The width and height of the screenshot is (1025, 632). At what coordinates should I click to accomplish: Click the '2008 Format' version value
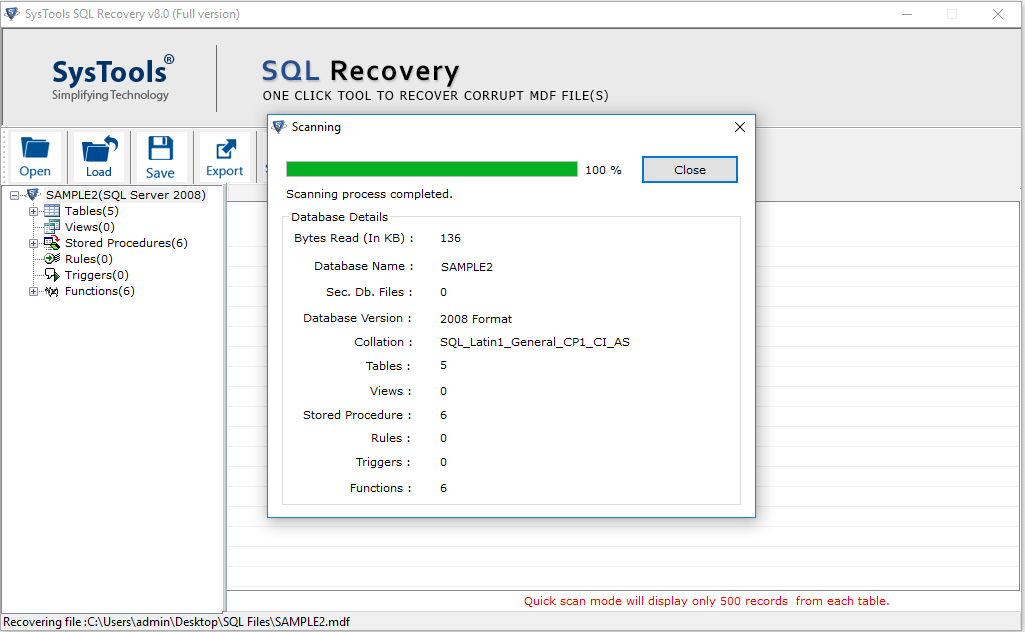point(476,319)
